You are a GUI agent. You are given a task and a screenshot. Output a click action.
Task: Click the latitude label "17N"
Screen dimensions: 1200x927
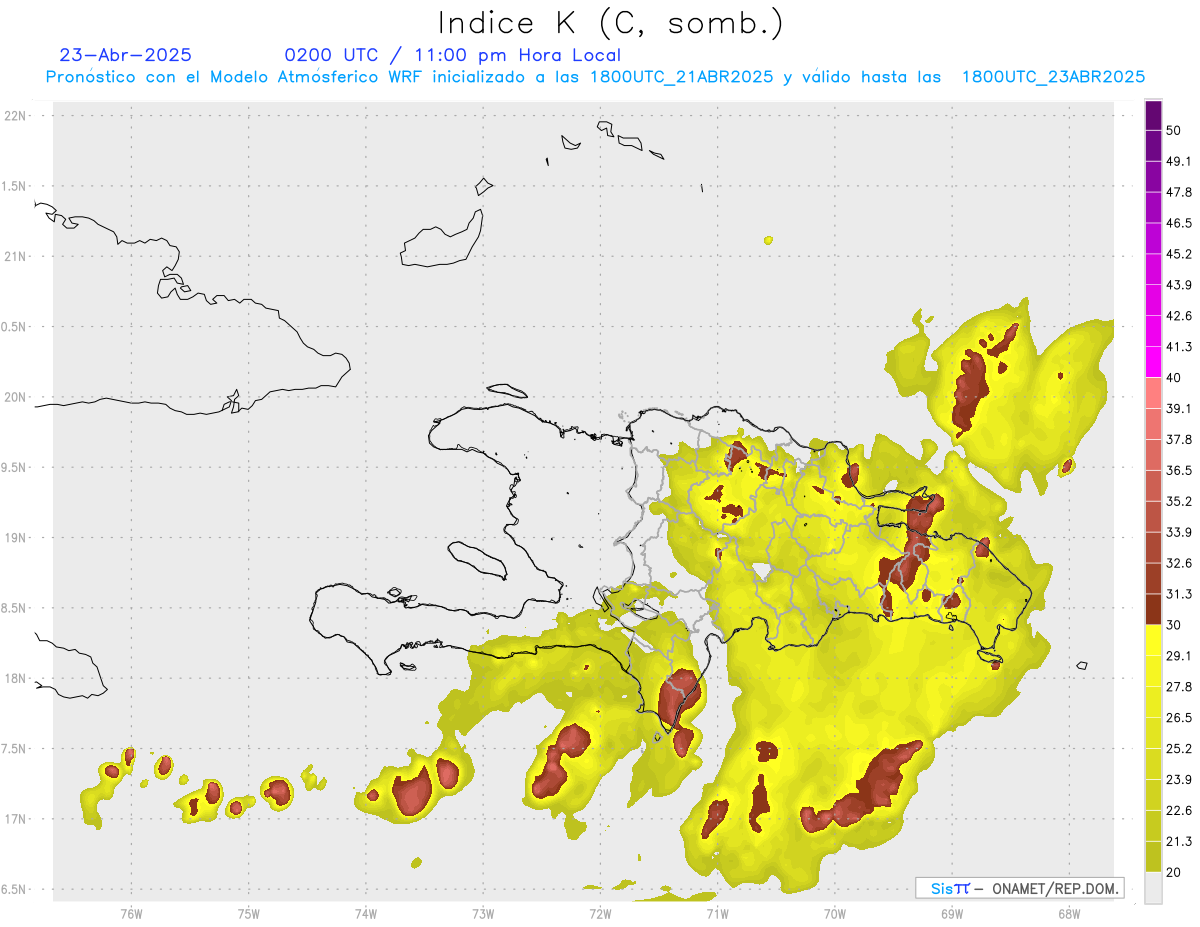point(16,819)
